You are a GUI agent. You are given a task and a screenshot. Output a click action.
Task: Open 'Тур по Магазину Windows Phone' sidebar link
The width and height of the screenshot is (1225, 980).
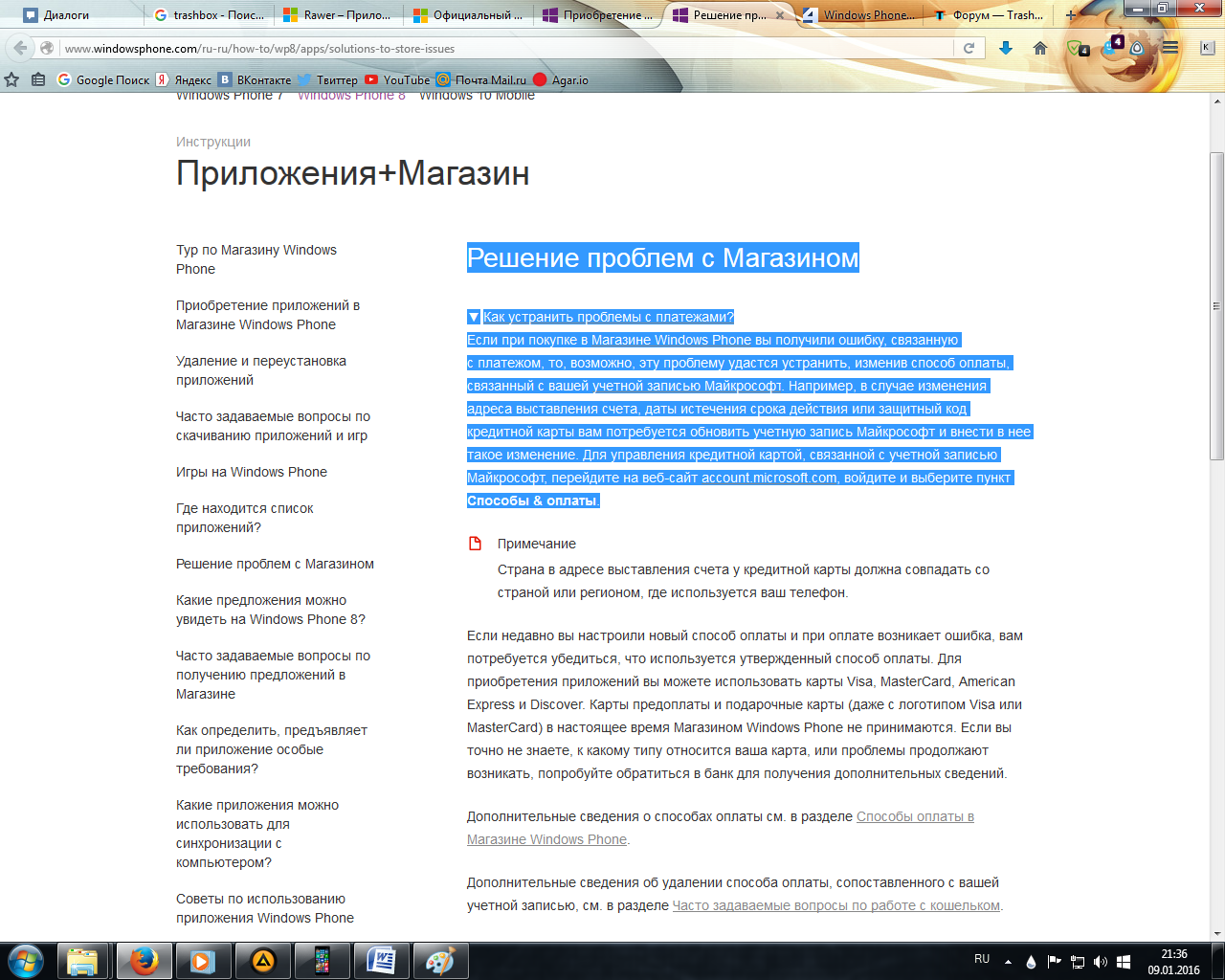pos(256,259)
